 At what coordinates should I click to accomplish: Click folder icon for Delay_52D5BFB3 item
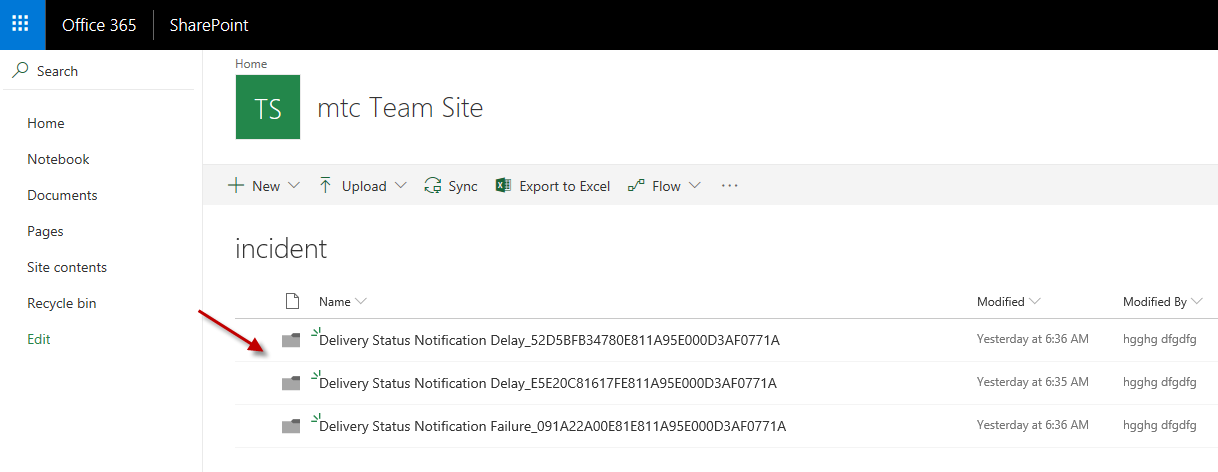[291, 341]
